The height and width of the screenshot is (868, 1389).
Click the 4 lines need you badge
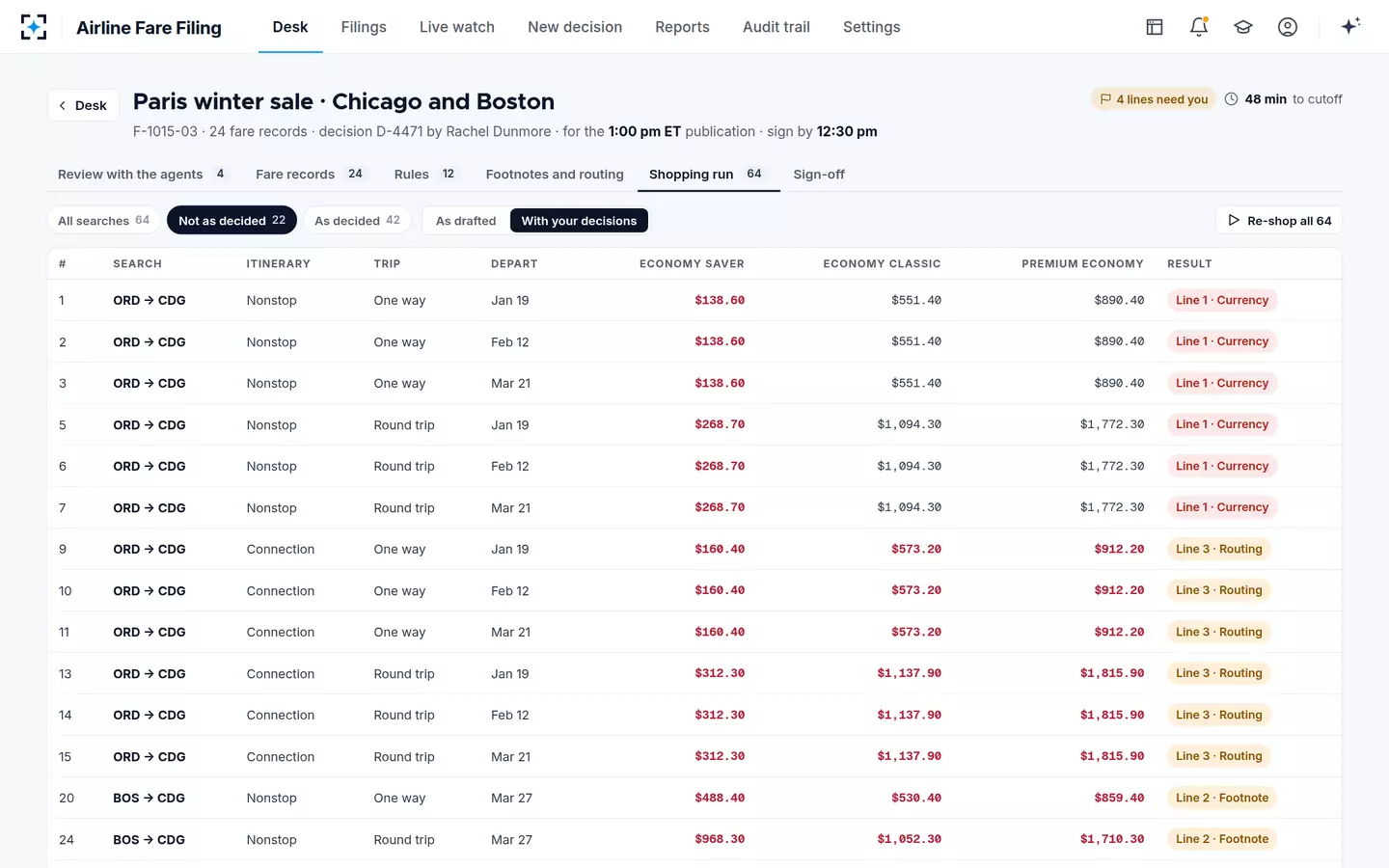(x=1154, y=99)
